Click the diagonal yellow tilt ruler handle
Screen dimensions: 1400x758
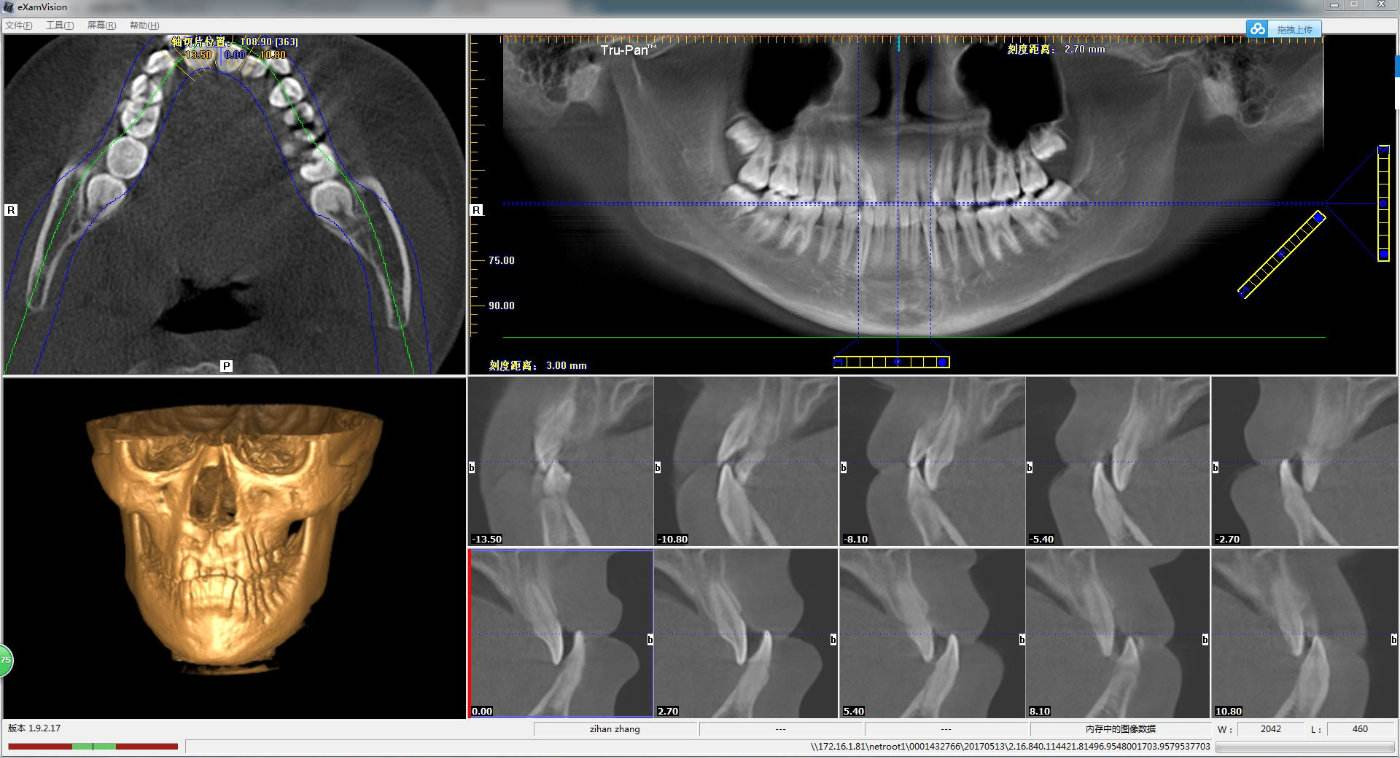pos(1282,254)
